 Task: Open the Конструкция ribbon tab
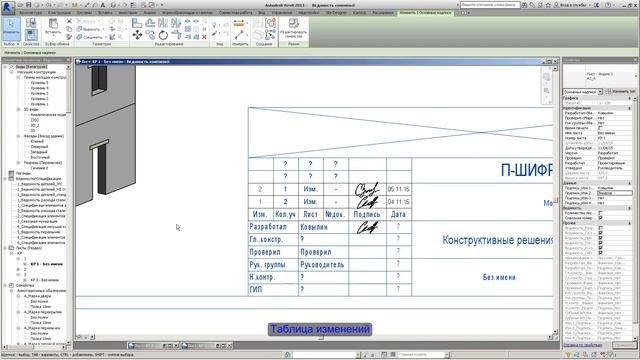tap(60, 13)
